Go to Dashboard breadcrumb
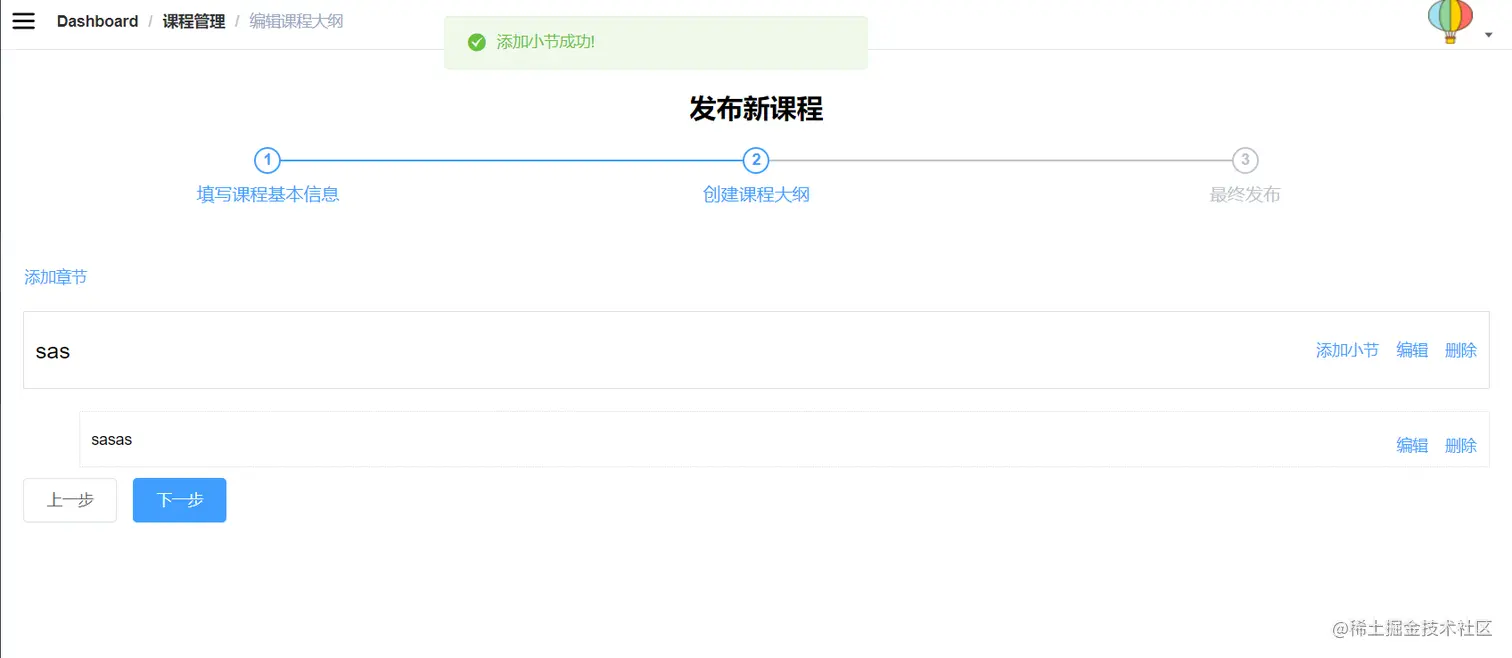Screen dimensions: 1512x658 click(x=97, y=21)
